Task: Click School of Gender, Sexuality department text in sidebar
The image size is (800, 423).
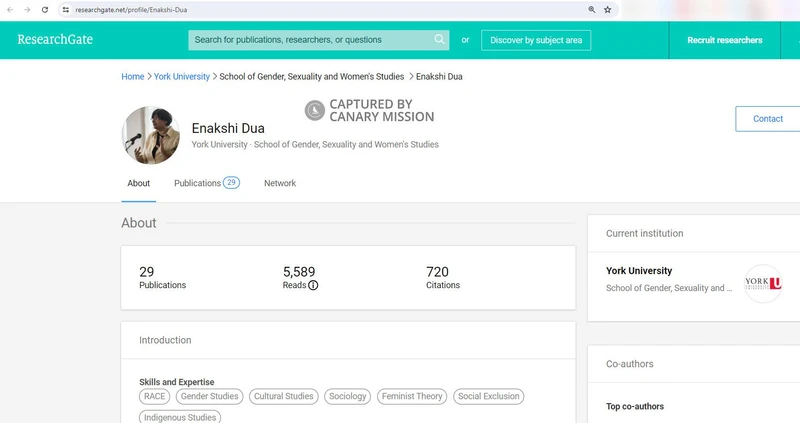Action: tap(669, 288)
